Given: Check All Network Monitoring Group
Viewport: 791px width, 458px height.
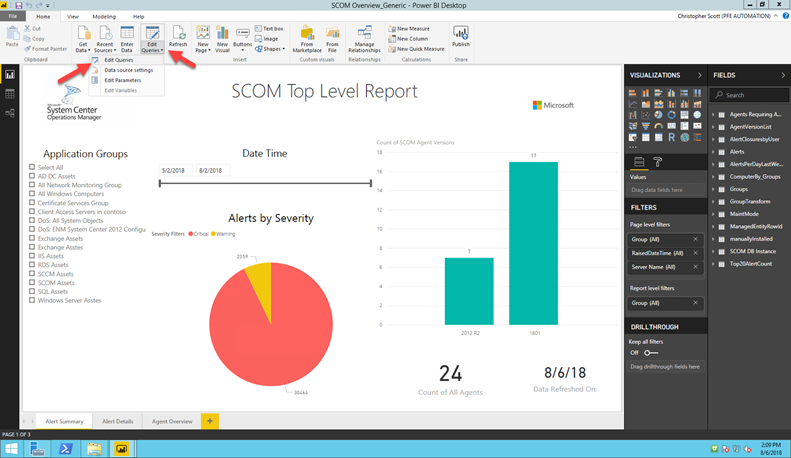Looking at the screenshot, I should pos(32,185).
